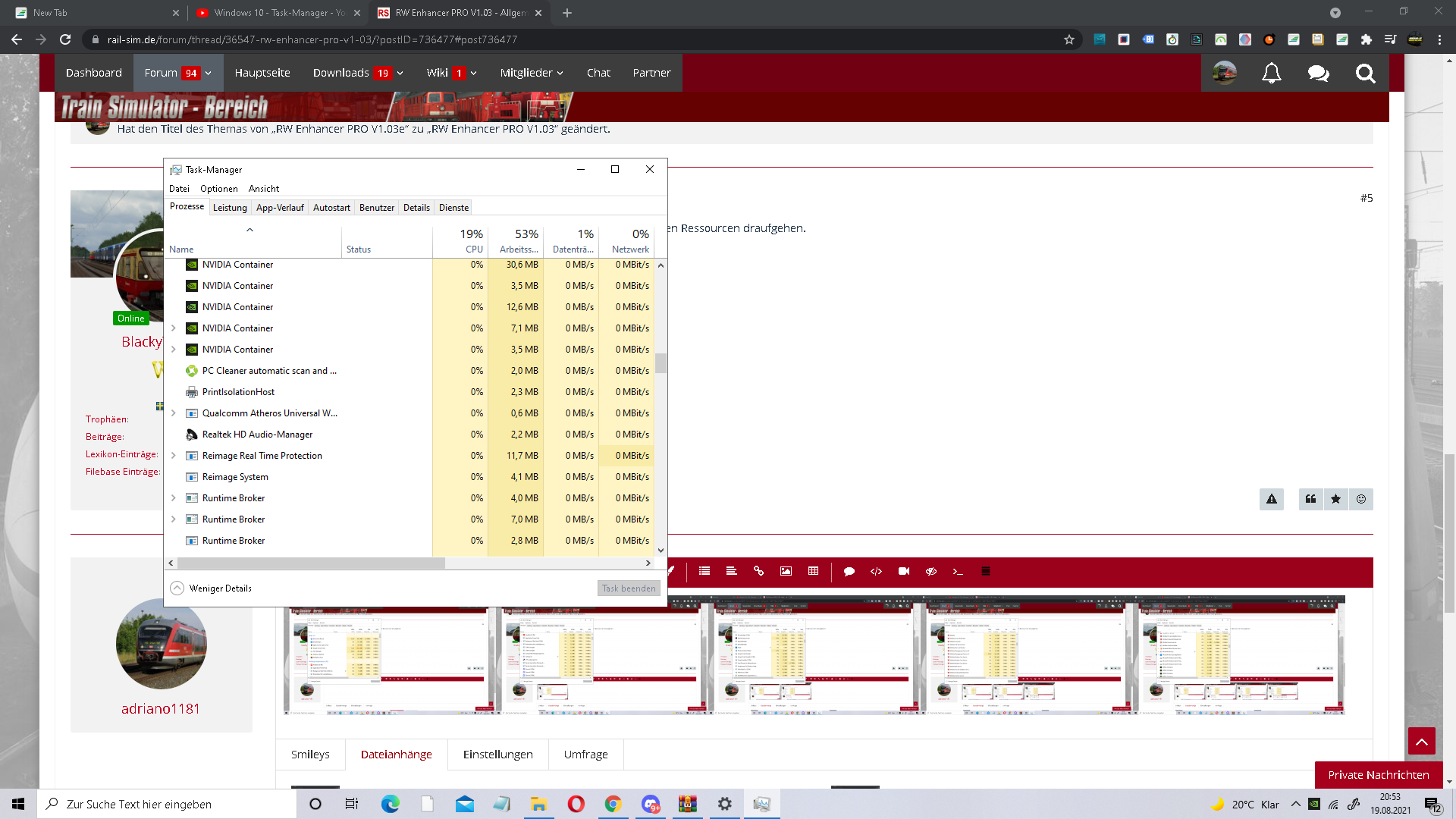
Task: Click the video camera editor icon
Action: tap(903, 571)
